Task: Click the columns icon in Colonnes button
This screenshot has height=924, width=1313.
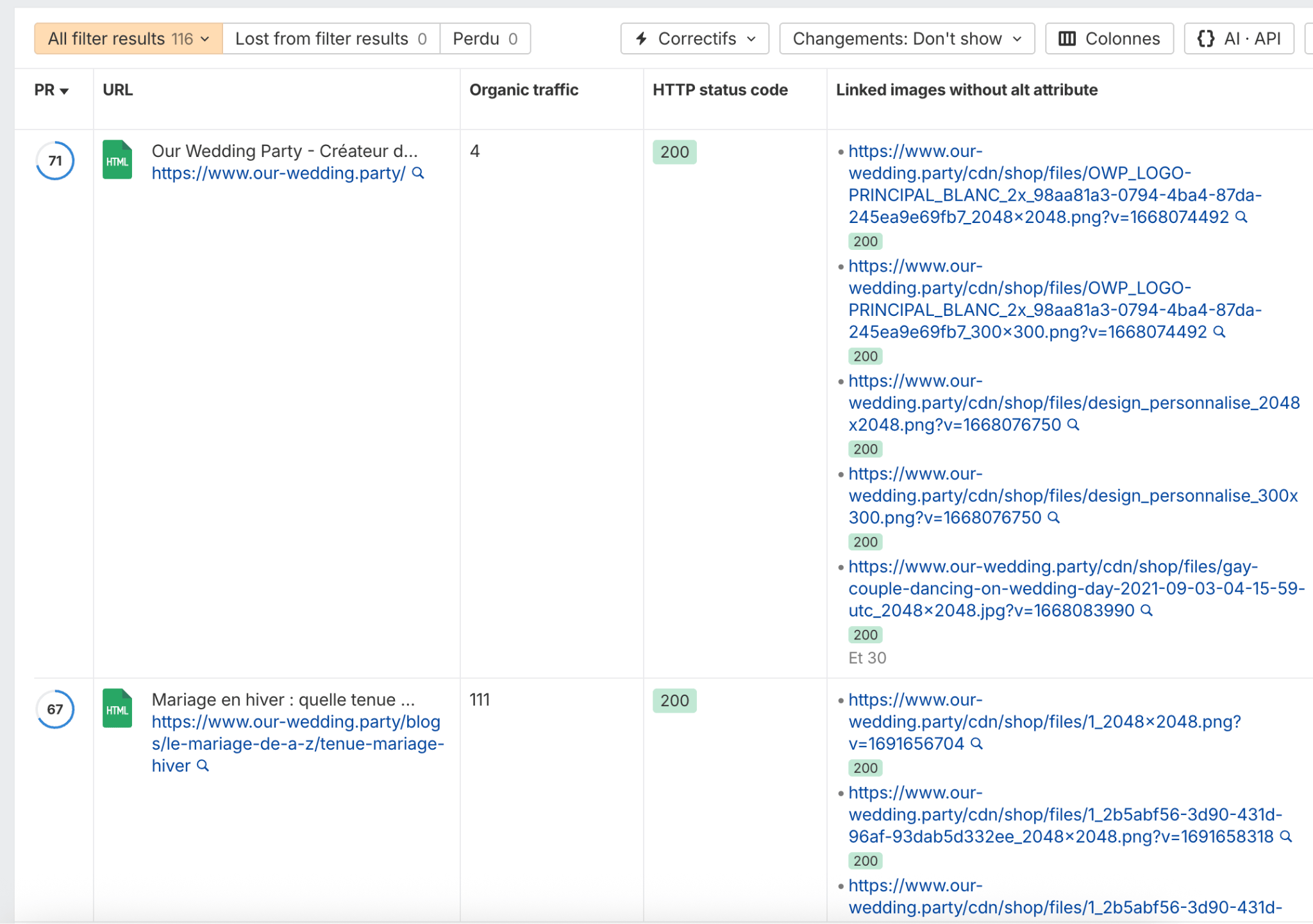Action: (x=1067, y=38)
